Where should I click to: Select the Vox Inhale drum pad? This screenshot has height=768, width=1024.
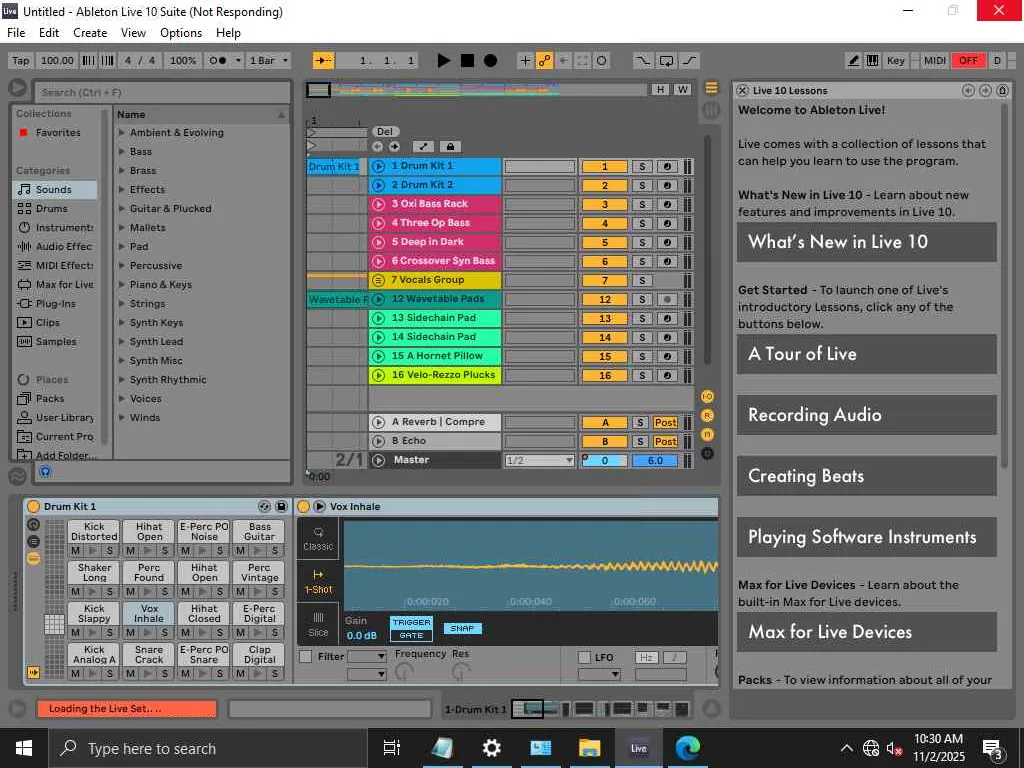[149, 614]
